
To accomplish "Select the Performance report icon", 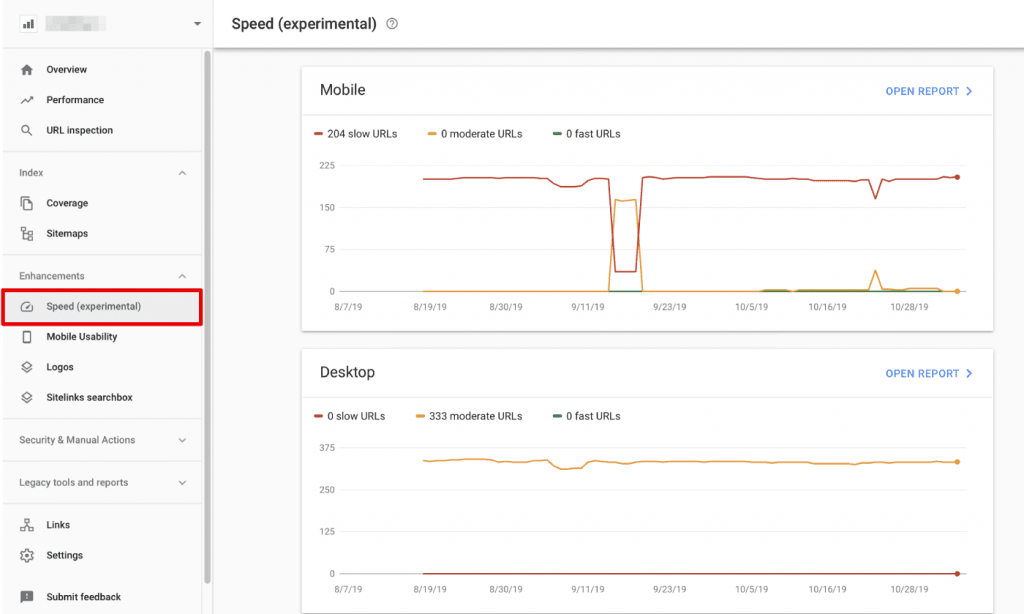I will 28,99.
